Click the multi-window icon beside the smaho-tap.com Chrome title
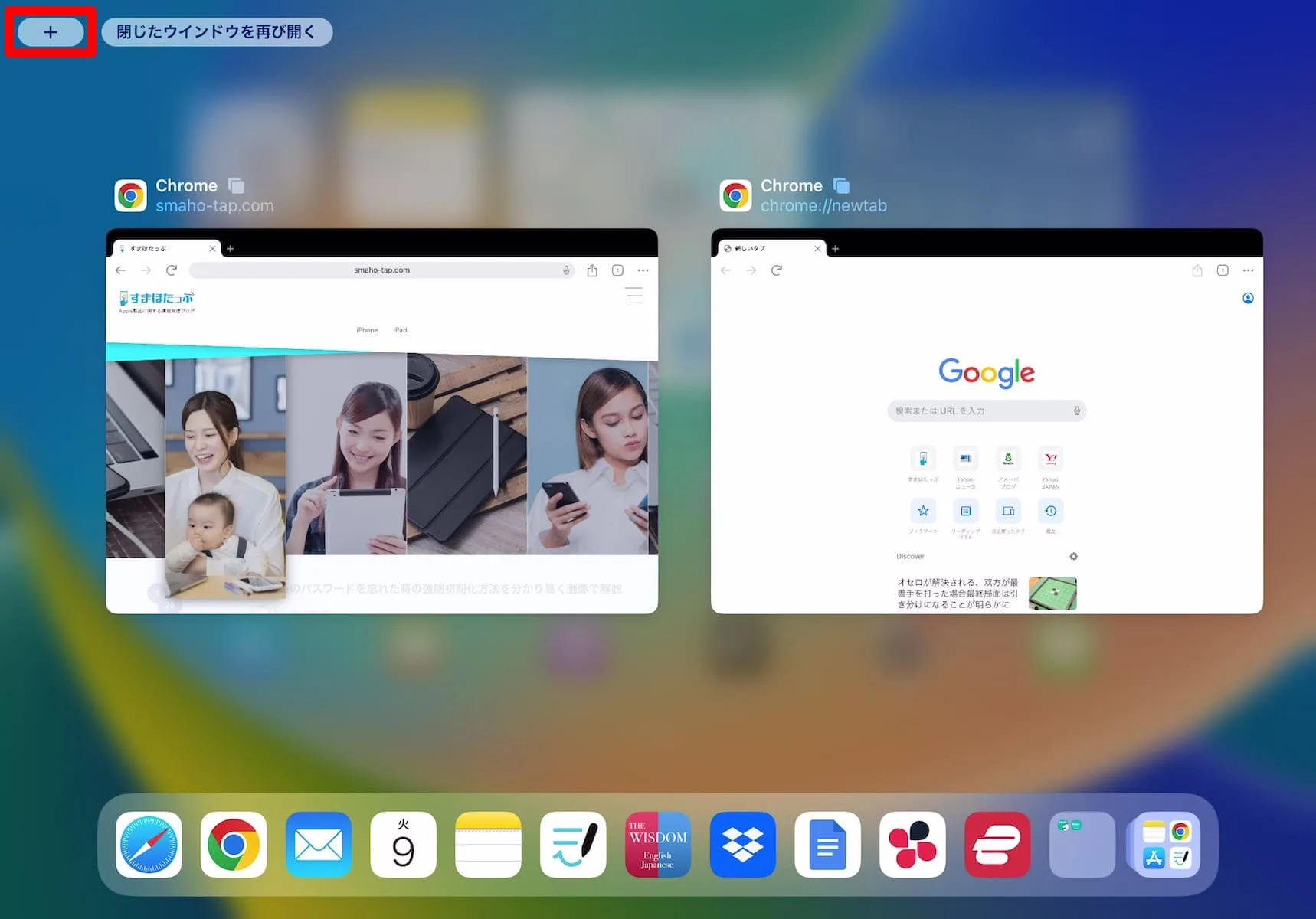 click(237, 185)
